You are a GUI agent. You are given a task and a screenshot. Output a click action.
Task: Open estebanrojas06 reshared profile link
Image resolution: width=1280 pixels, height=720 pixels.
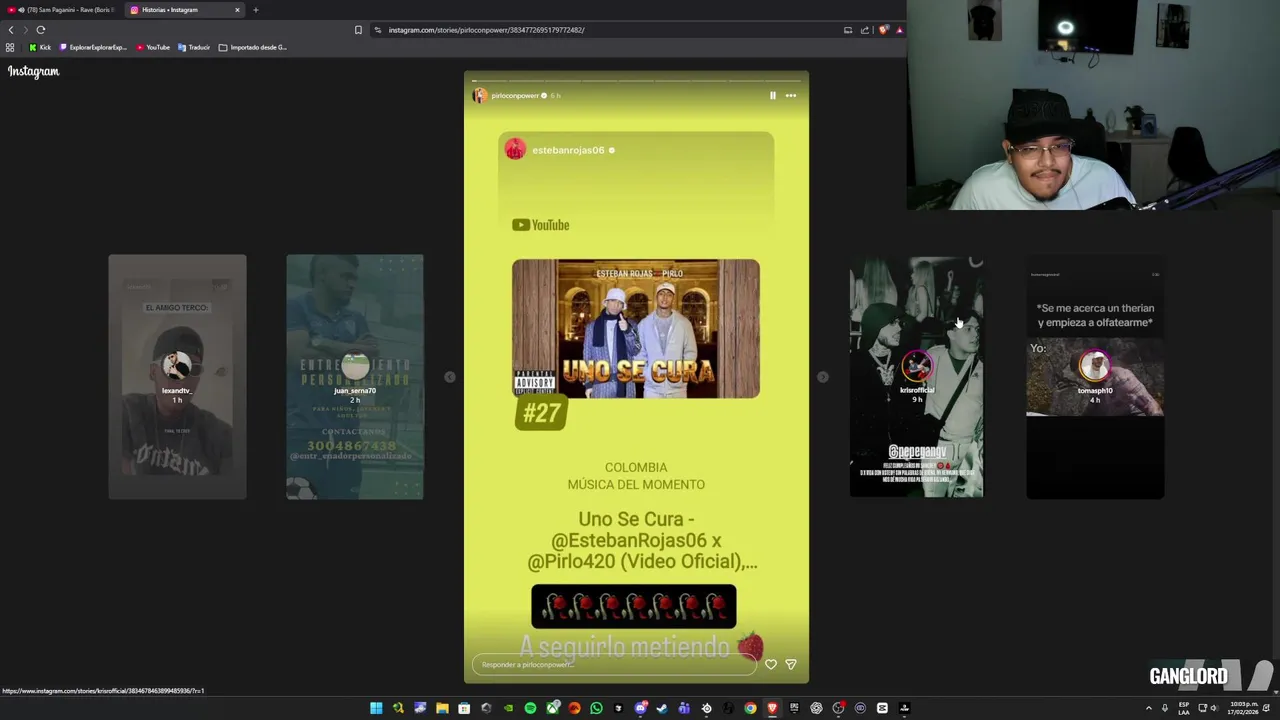[x=568, y=150]
